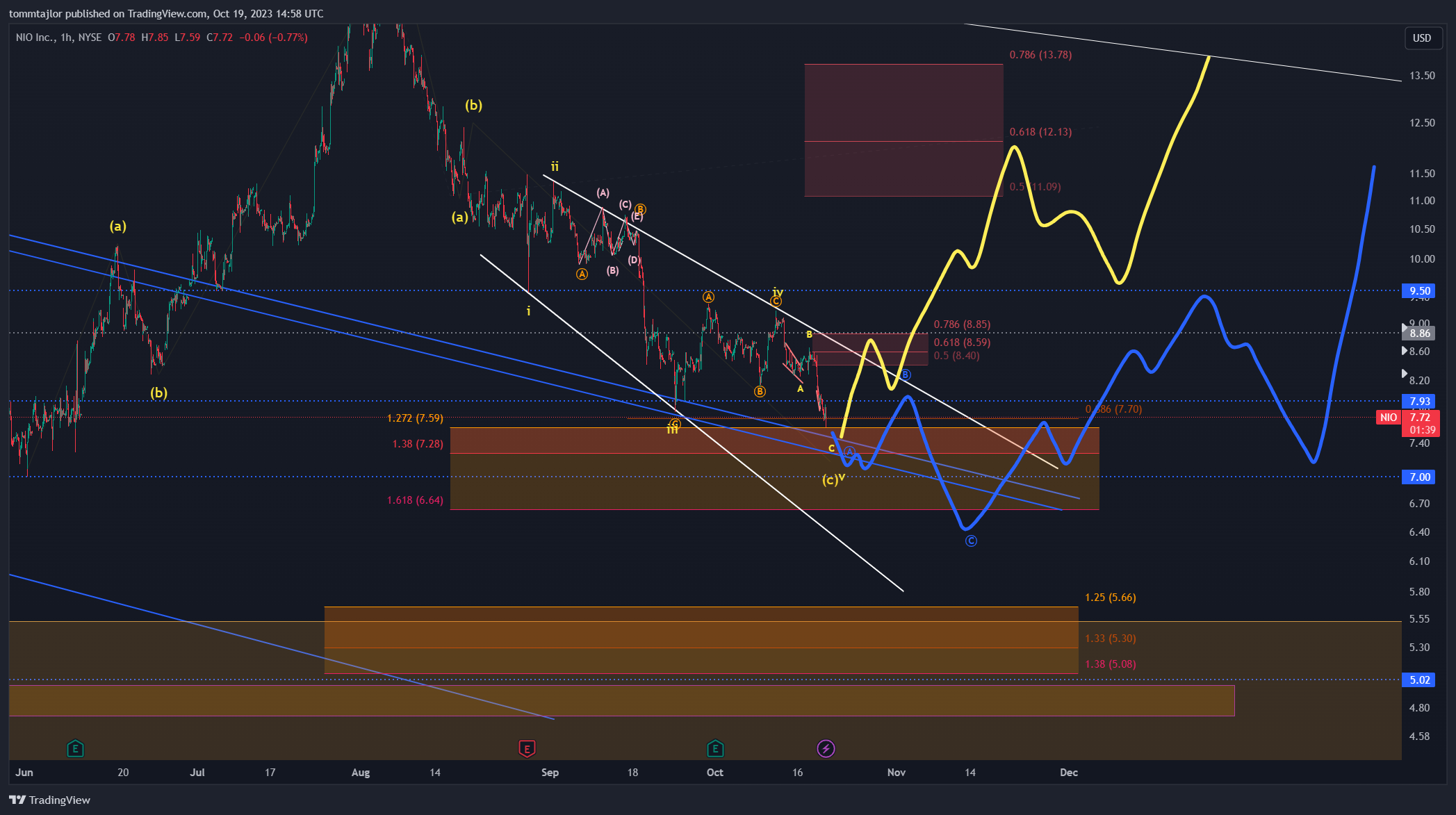Image resolution: width=1456 pixels, height=815 pixels.
Task: Click the NIO Inc., 1h, NYSE title
Action: coord(58,38)
